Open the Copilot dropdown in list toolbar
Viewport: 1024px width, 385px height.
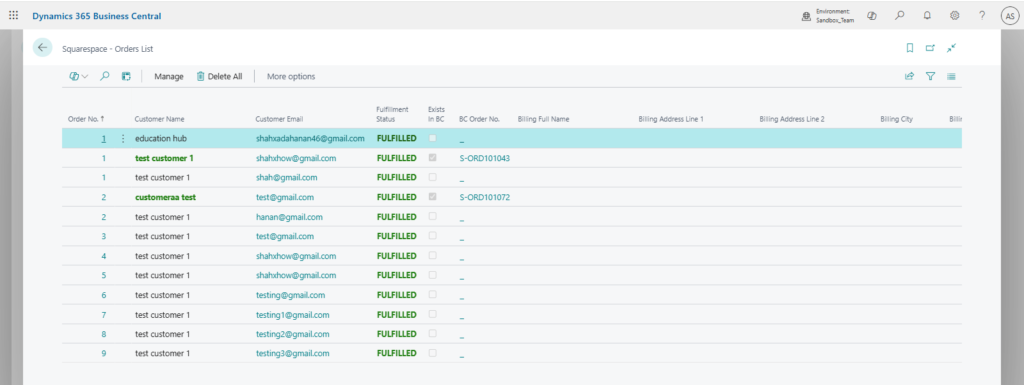tap(79, 76)
